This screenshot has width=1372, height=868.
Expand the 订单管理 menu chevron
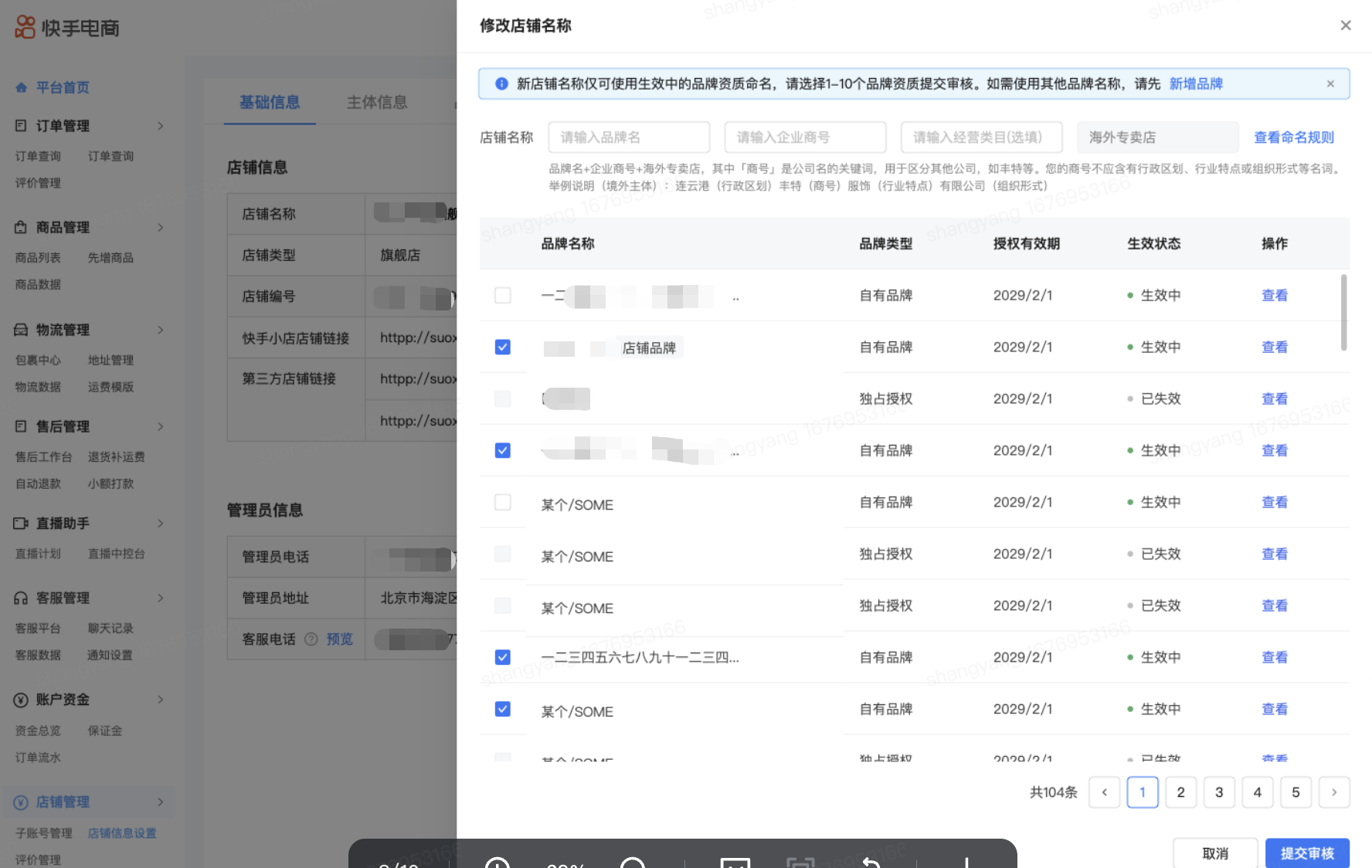coord(161,126)
